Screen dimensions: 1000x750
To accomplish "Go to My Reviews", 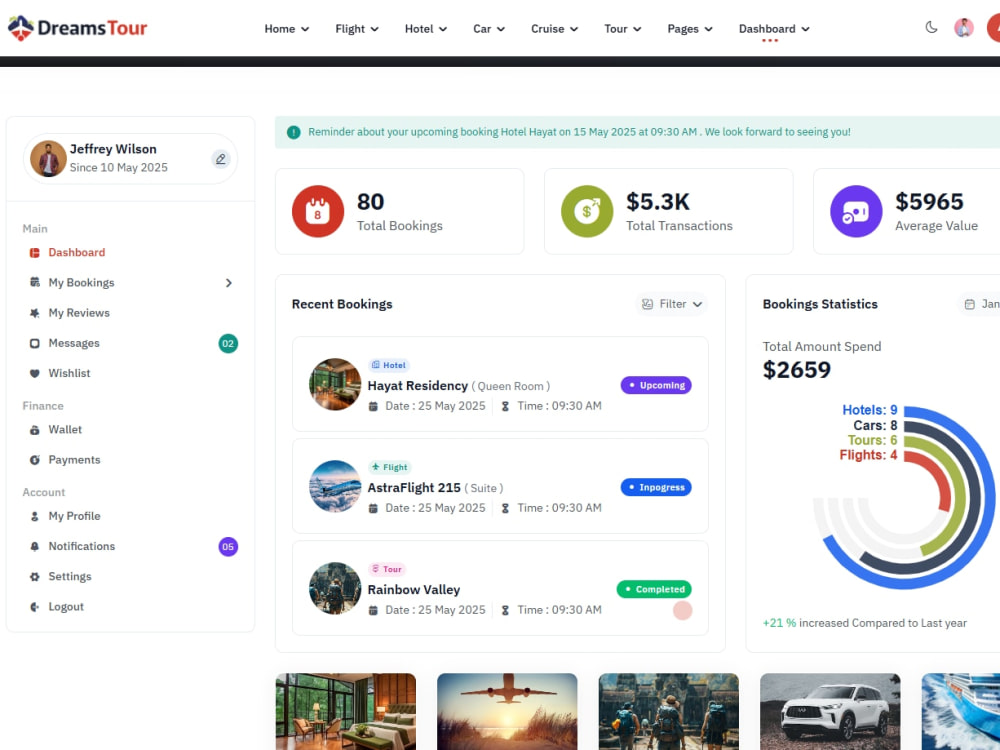I will tap(79, 313).
